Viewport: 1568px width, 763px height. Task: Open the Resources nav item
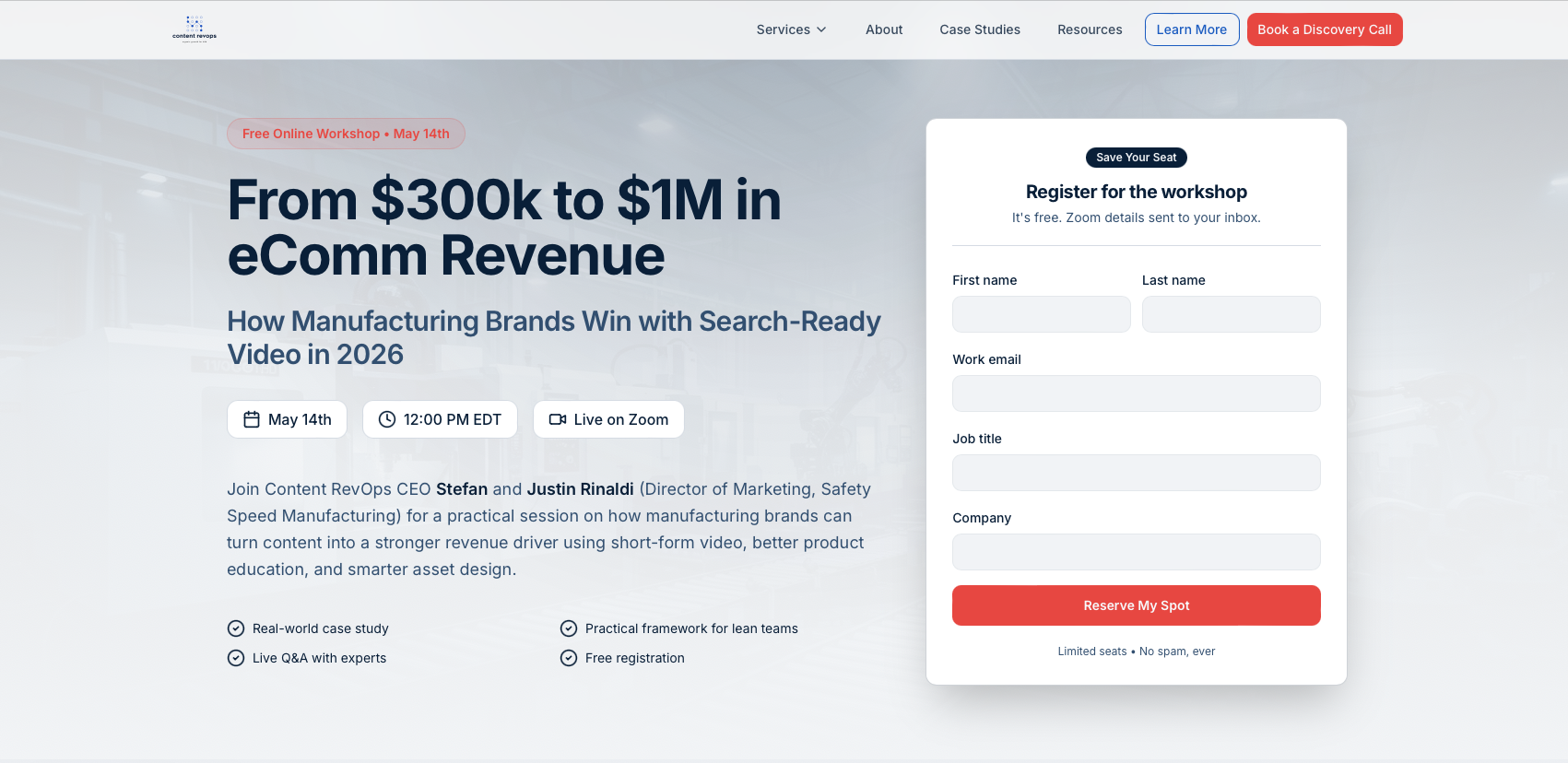pyautogui.click(x=1090, y=29)
